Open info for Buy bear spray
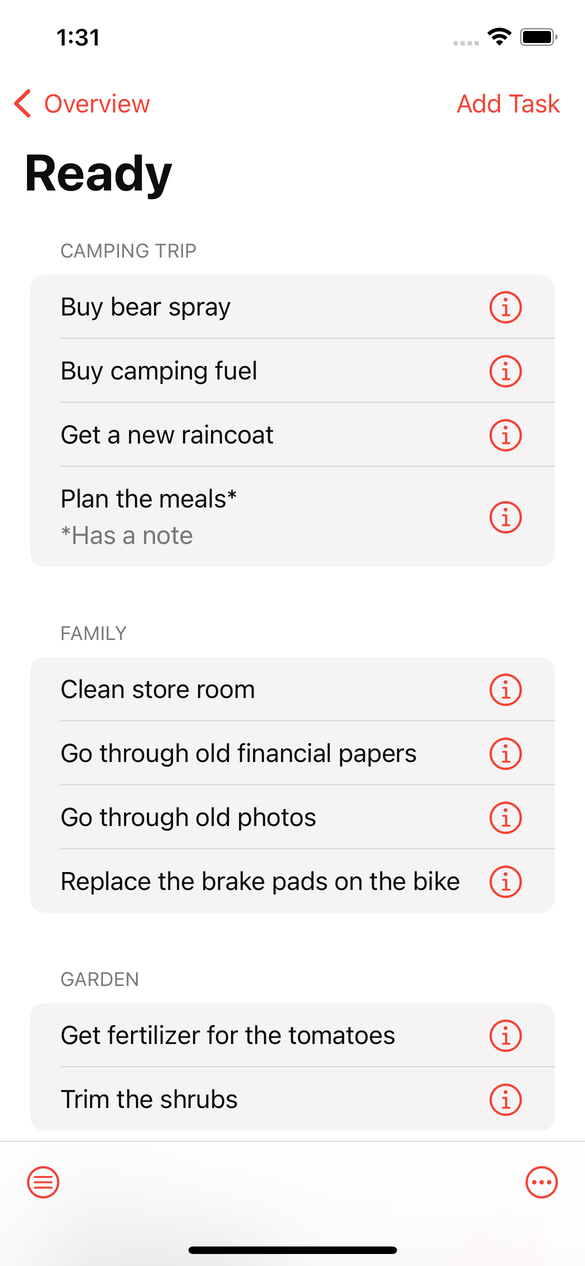 pos(505,307)
